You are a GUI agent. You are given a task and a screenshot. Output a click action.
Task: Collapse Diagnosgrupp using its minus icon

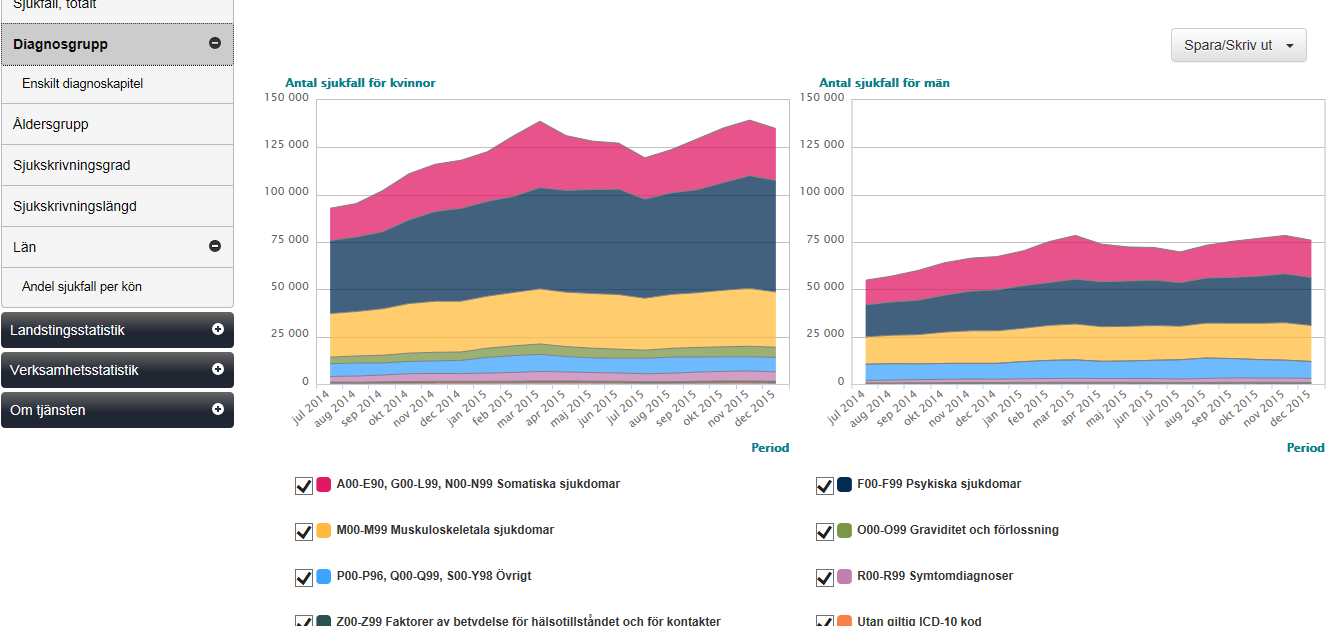point(214,43)
